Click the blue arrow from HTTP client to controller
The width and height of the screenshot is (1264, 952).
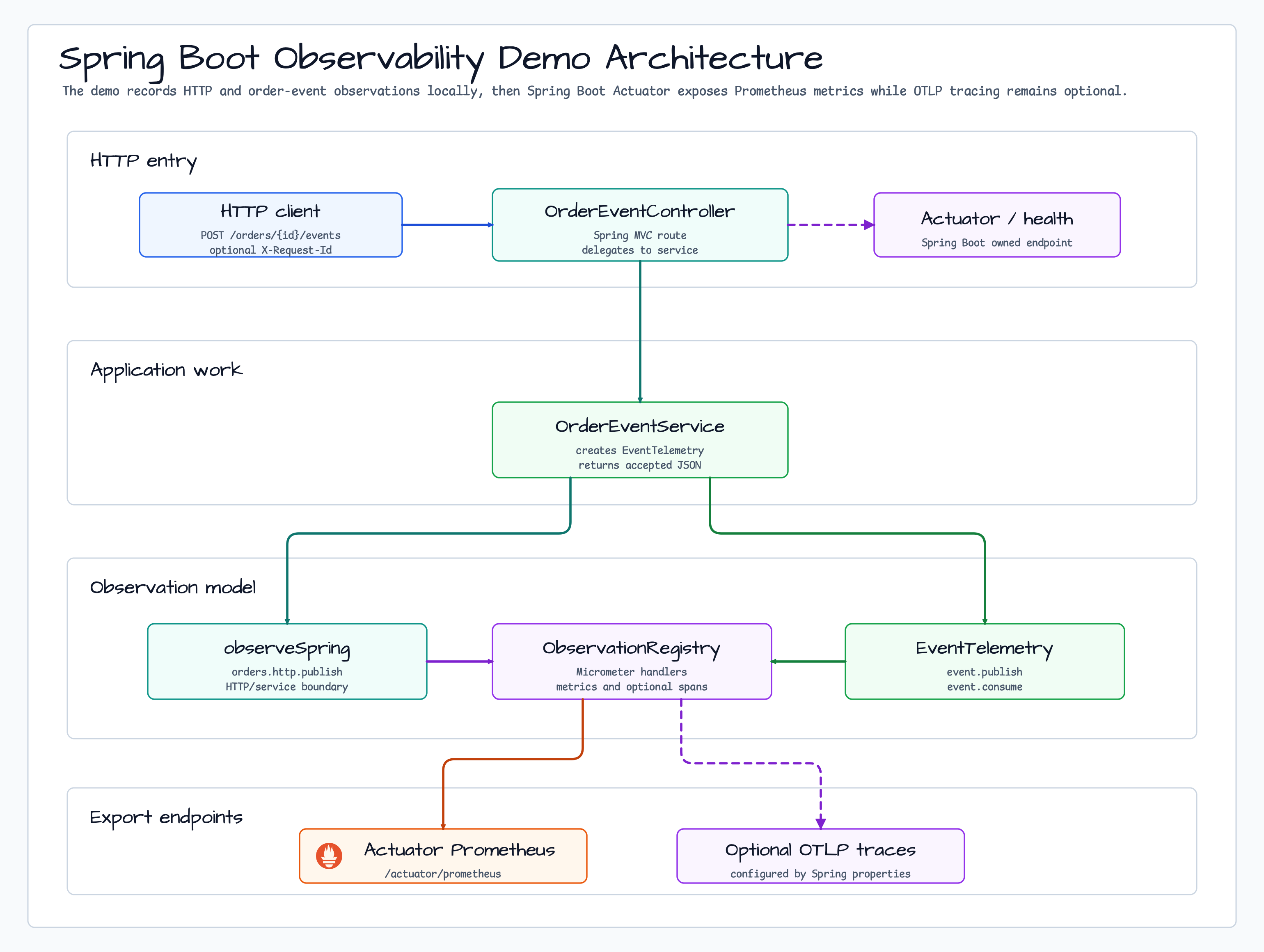[x=447, y=224]
